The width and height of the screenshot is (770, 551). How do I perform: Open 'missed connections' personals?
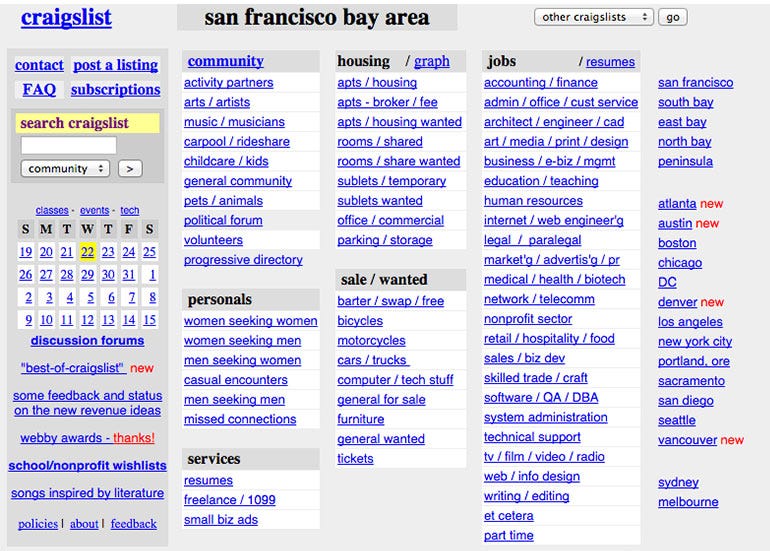pyautogui.click(x=240, y=419)
